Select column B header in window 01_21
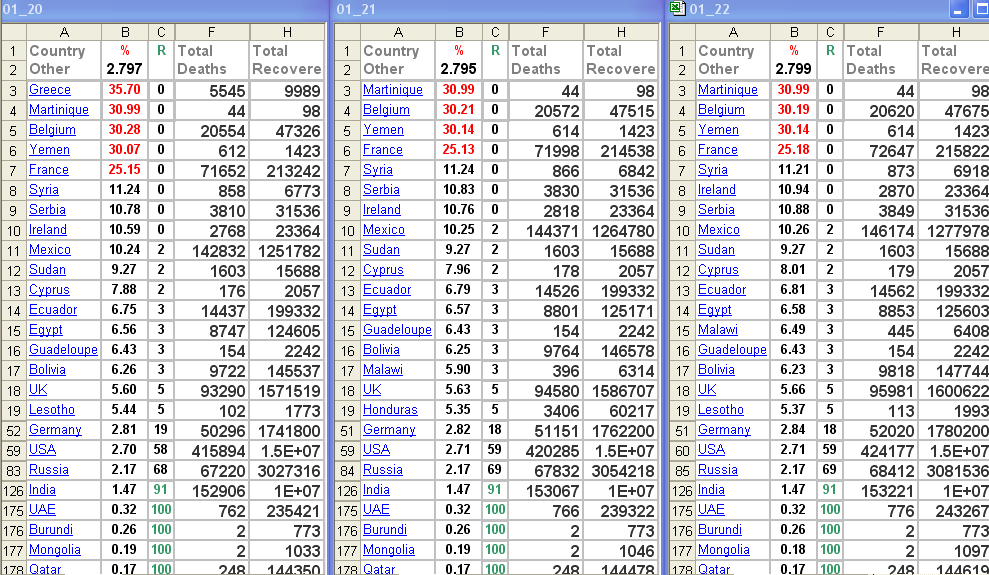Screen dimensions: 989x575 tap(459, 32)
